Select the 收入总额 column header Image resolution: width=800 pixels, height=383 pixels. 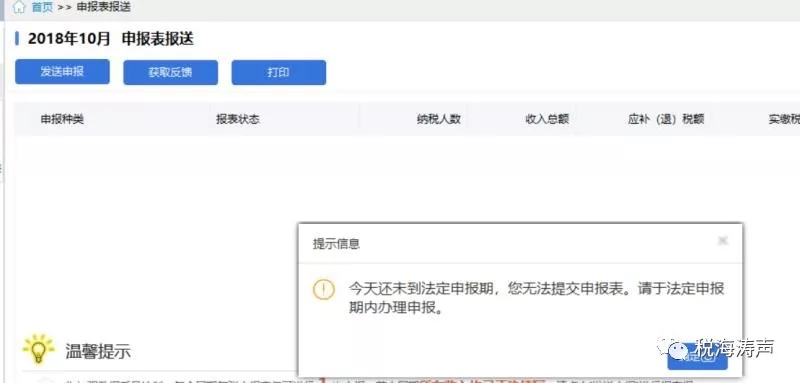click(547, 119)
